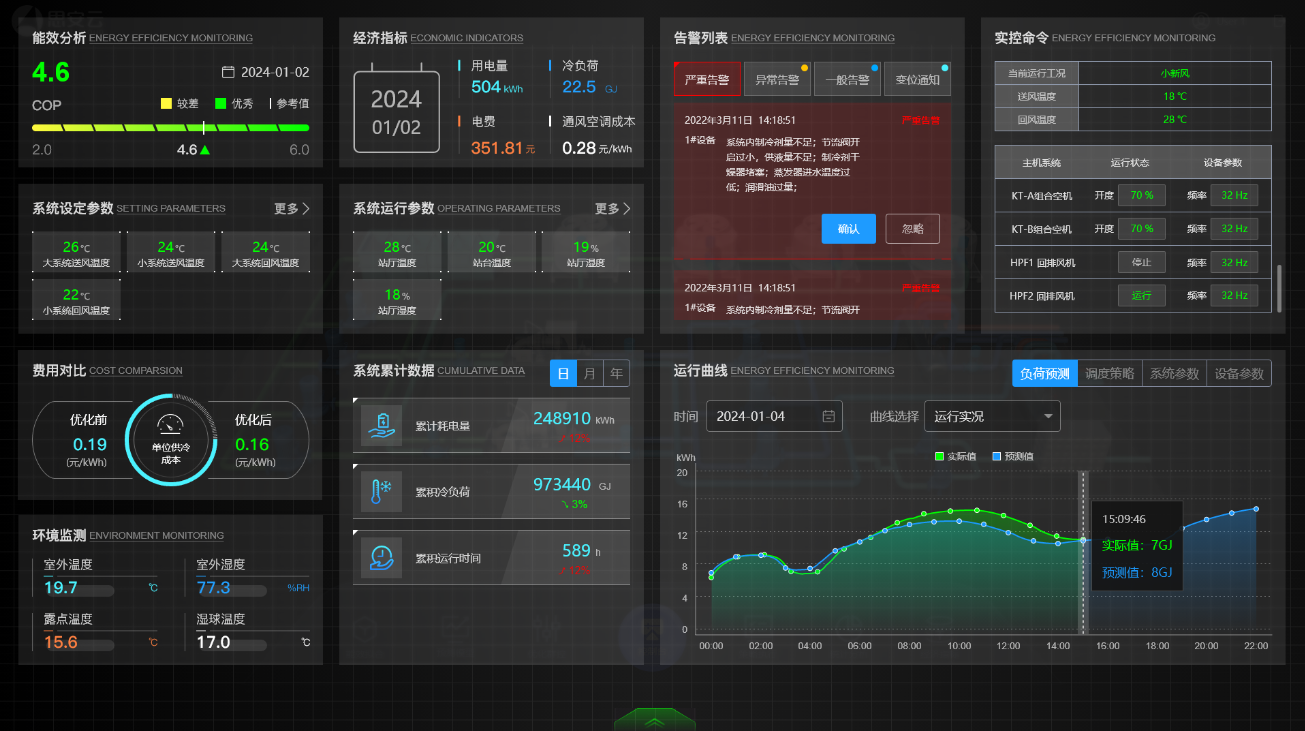Open the calendar icon in the 时间 field
1305x731 pixels.
[x=829, y=416]
